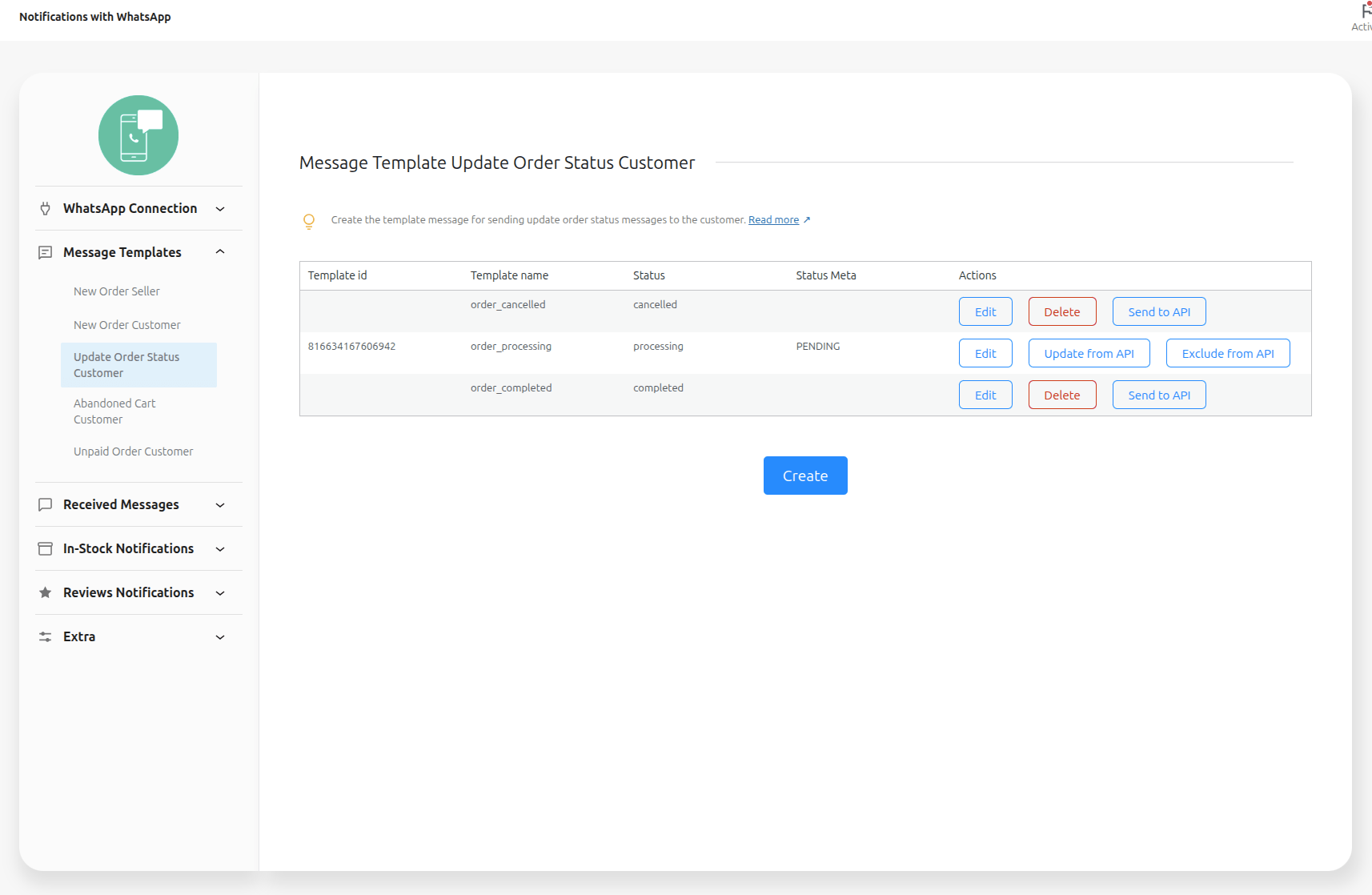Open the New Order Seller template page
The width and height of the screenshot is (1372, 895).
pos(117,291)
